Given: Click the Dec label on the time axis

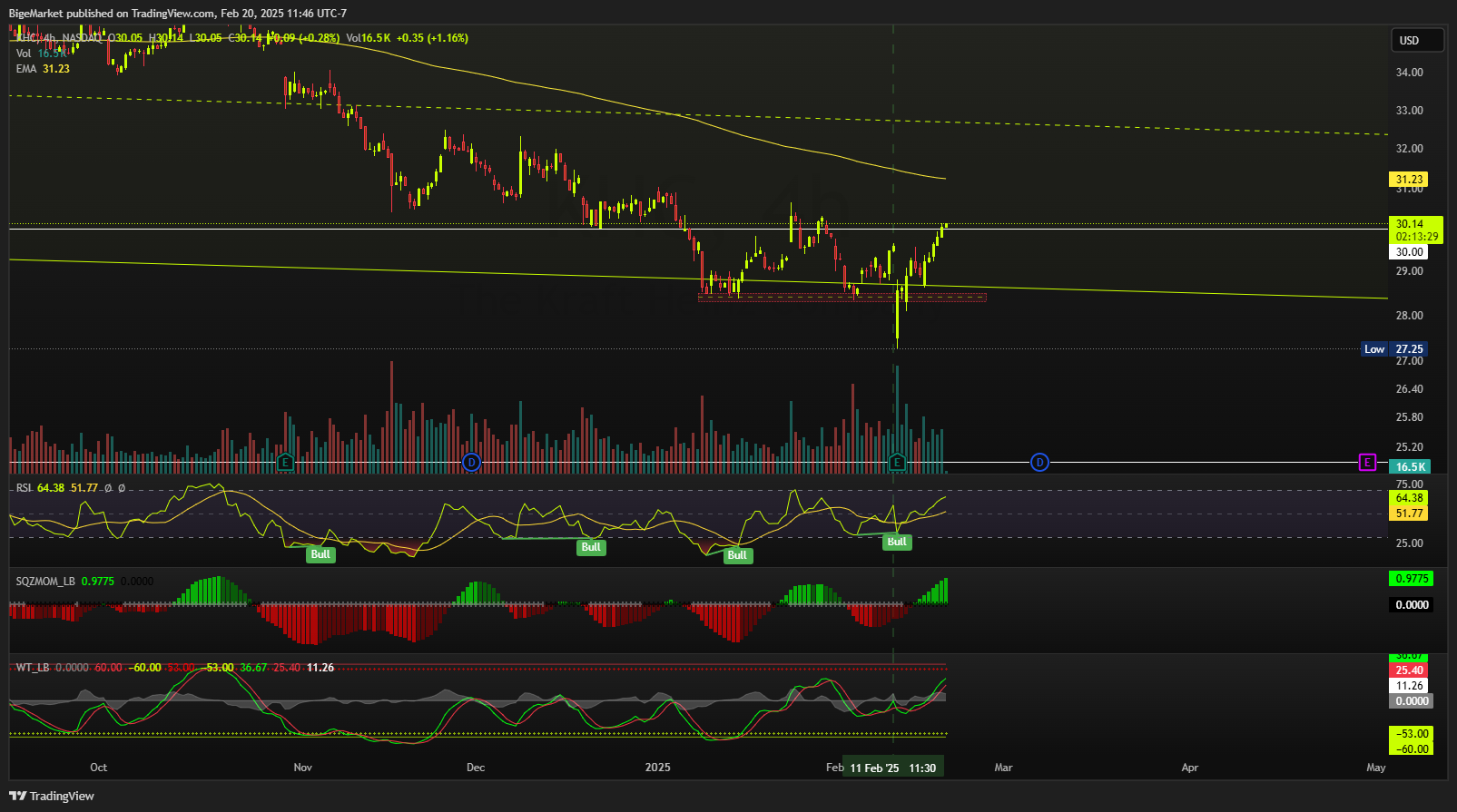Looking at the screenshot, I should pos(476,768).
